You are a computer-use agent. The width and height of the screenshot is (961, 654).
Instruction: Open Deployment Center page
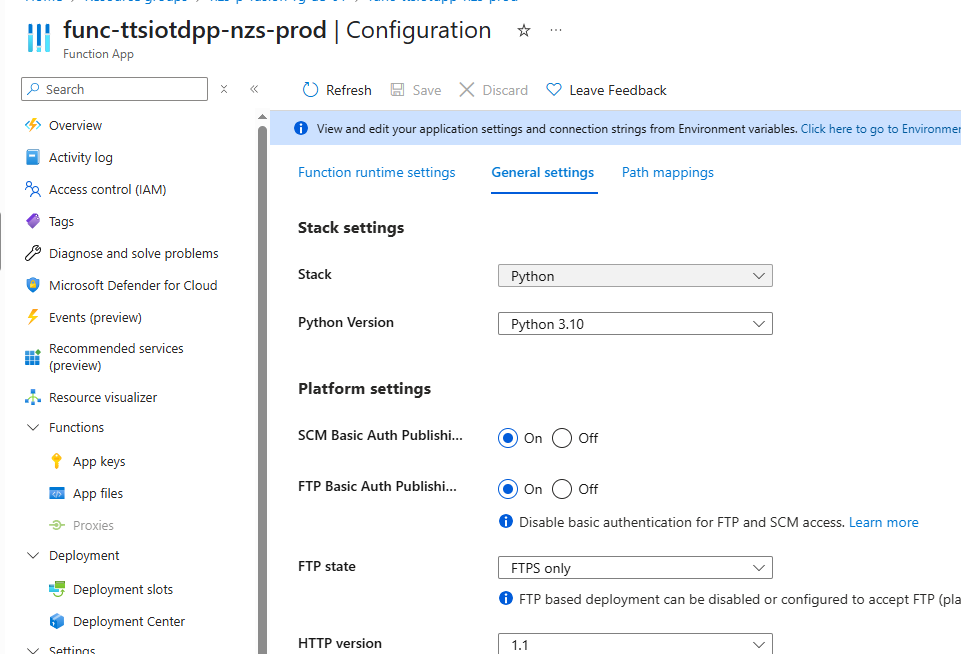(x=129, y=622)
